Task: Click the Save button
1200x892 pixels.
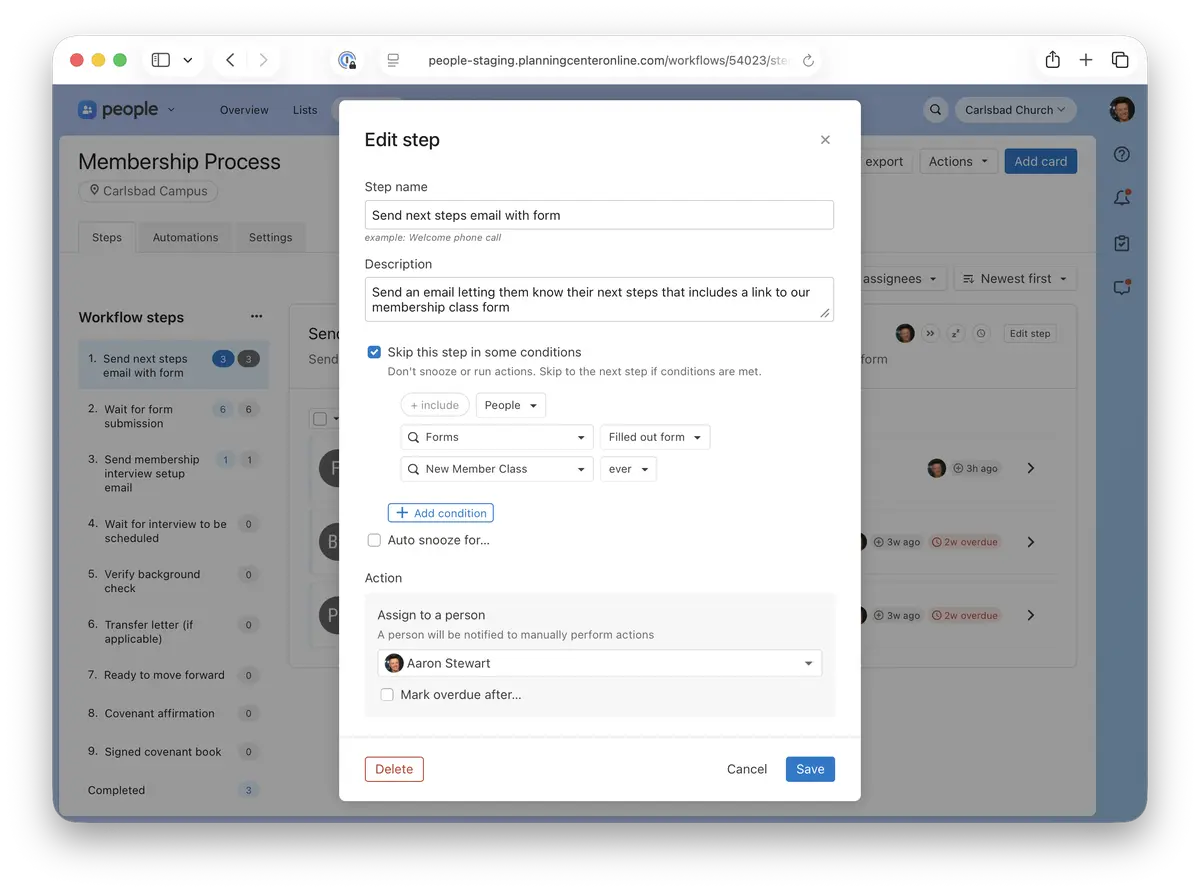Action: coord(810,769)
